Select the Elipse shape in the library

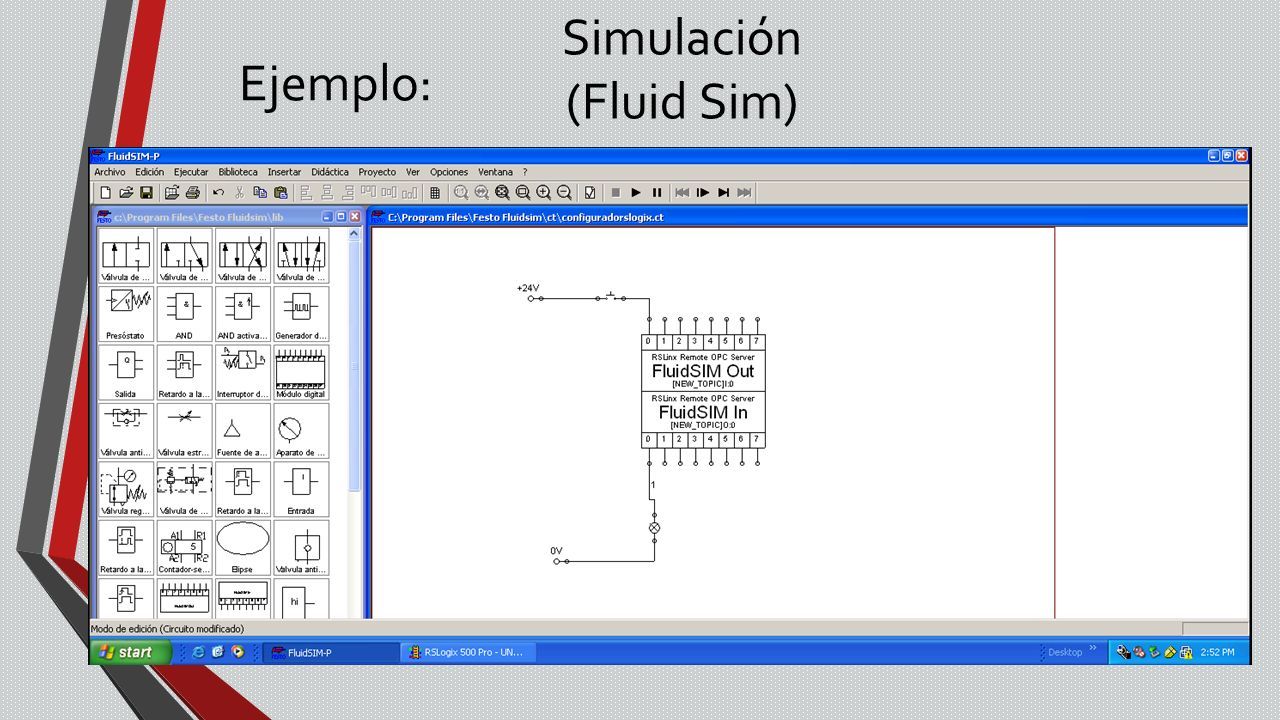(x=243, y=547)
